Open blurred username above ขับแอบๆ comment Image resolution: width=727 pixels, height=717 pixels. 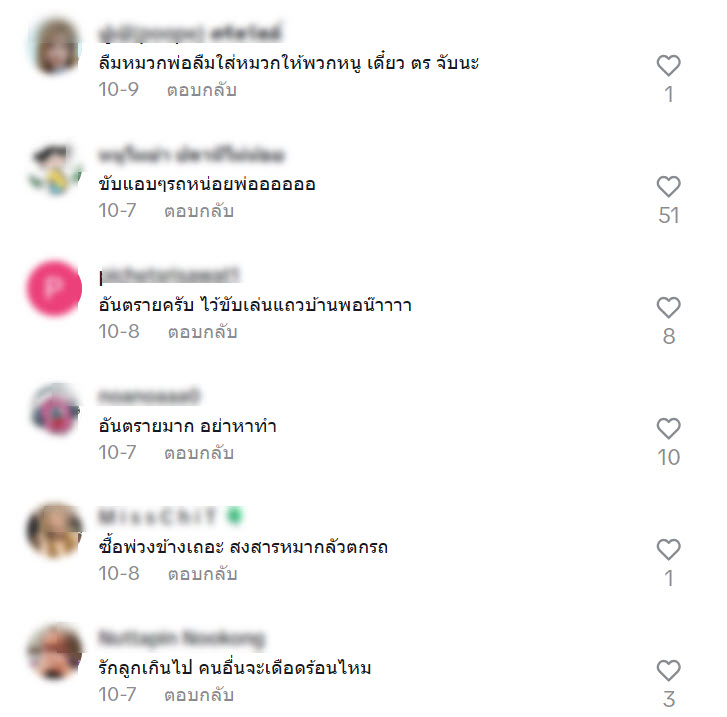pyautogui.click(x=191, y=155)
